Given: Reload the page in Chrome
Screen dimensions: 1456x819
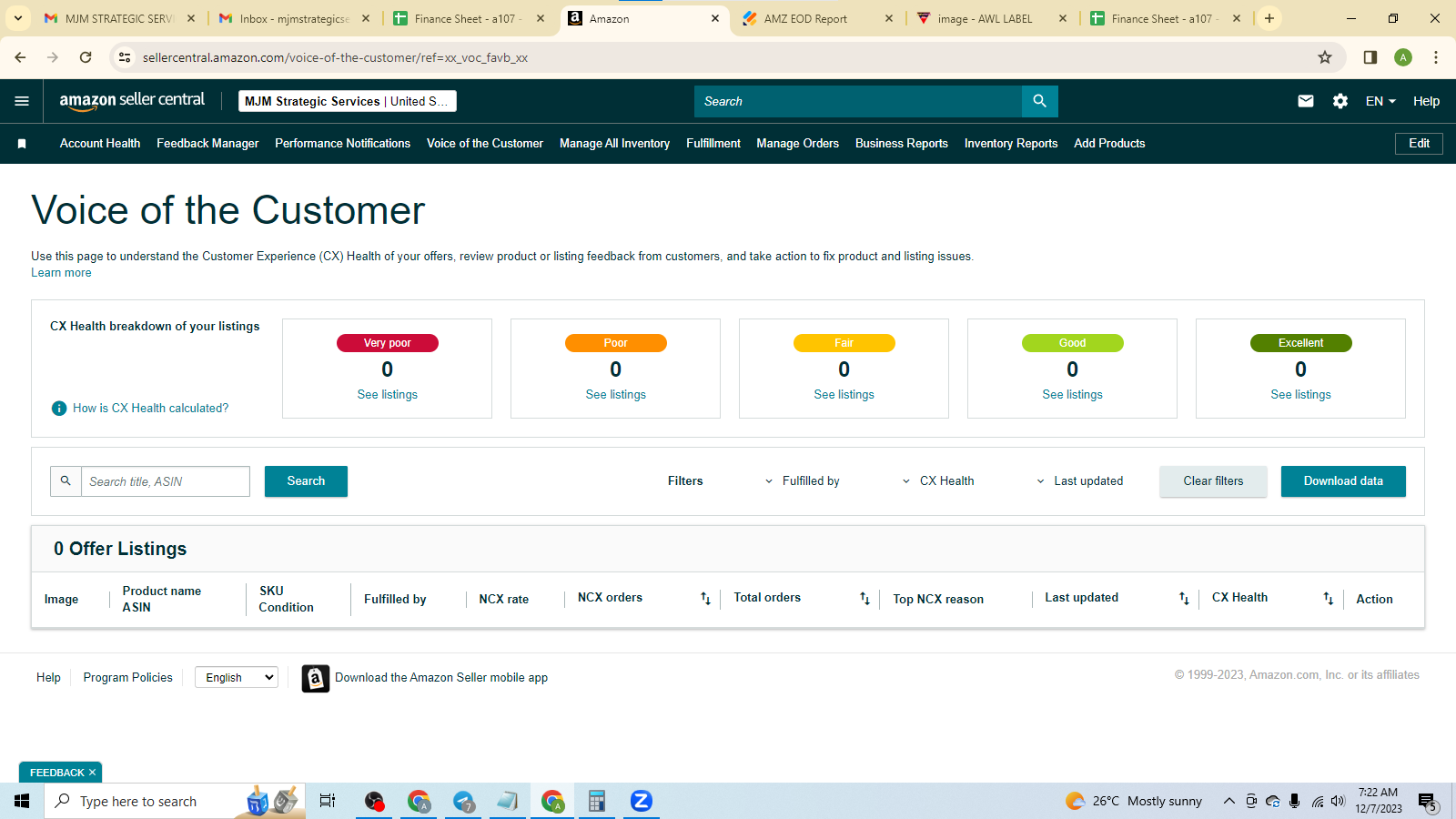Looking at the screenshot, I should pyautogui.click(x=86, y=57).
